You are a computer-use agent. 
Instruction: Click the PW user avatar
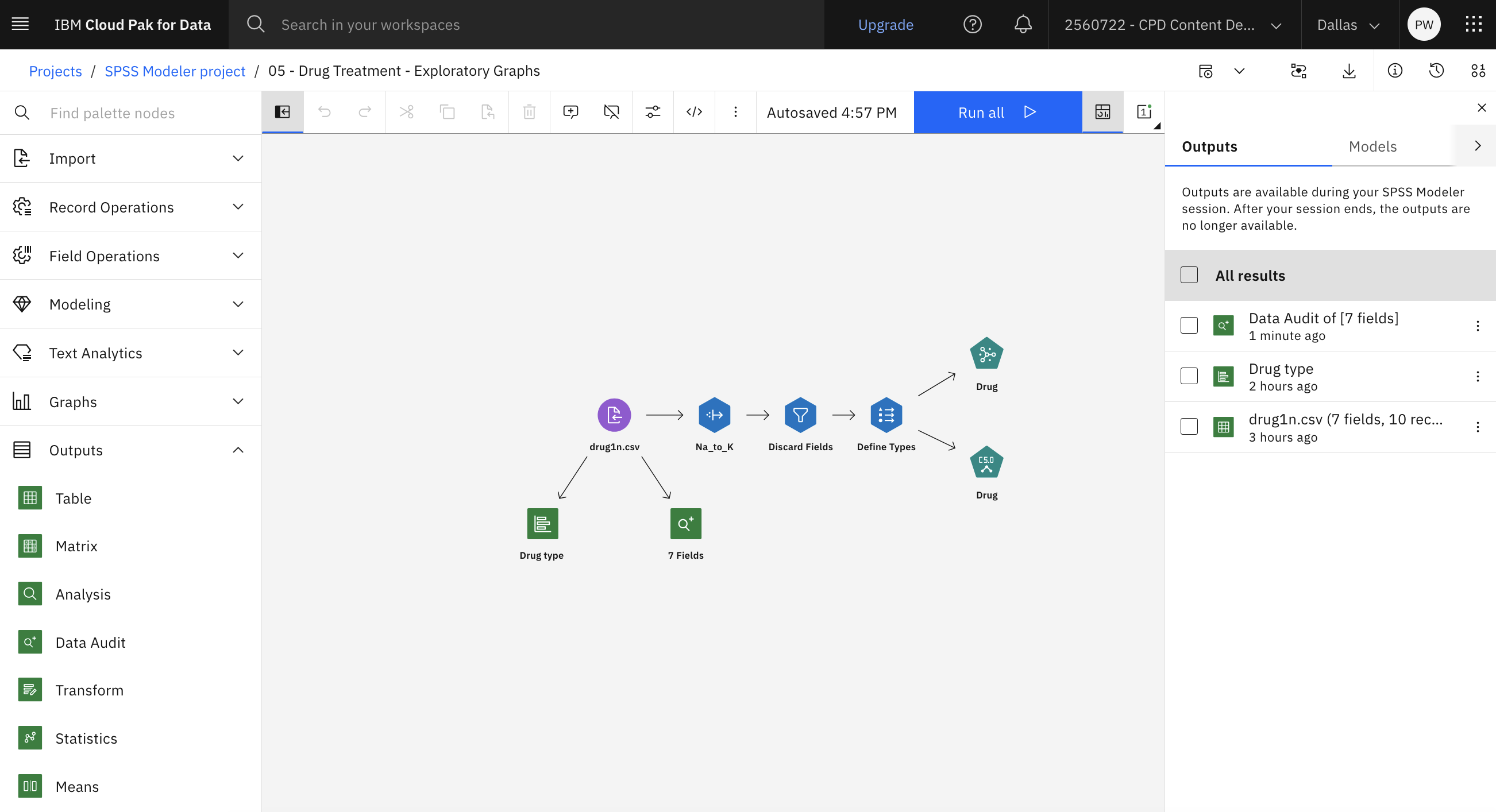[x=1424, y=24]
